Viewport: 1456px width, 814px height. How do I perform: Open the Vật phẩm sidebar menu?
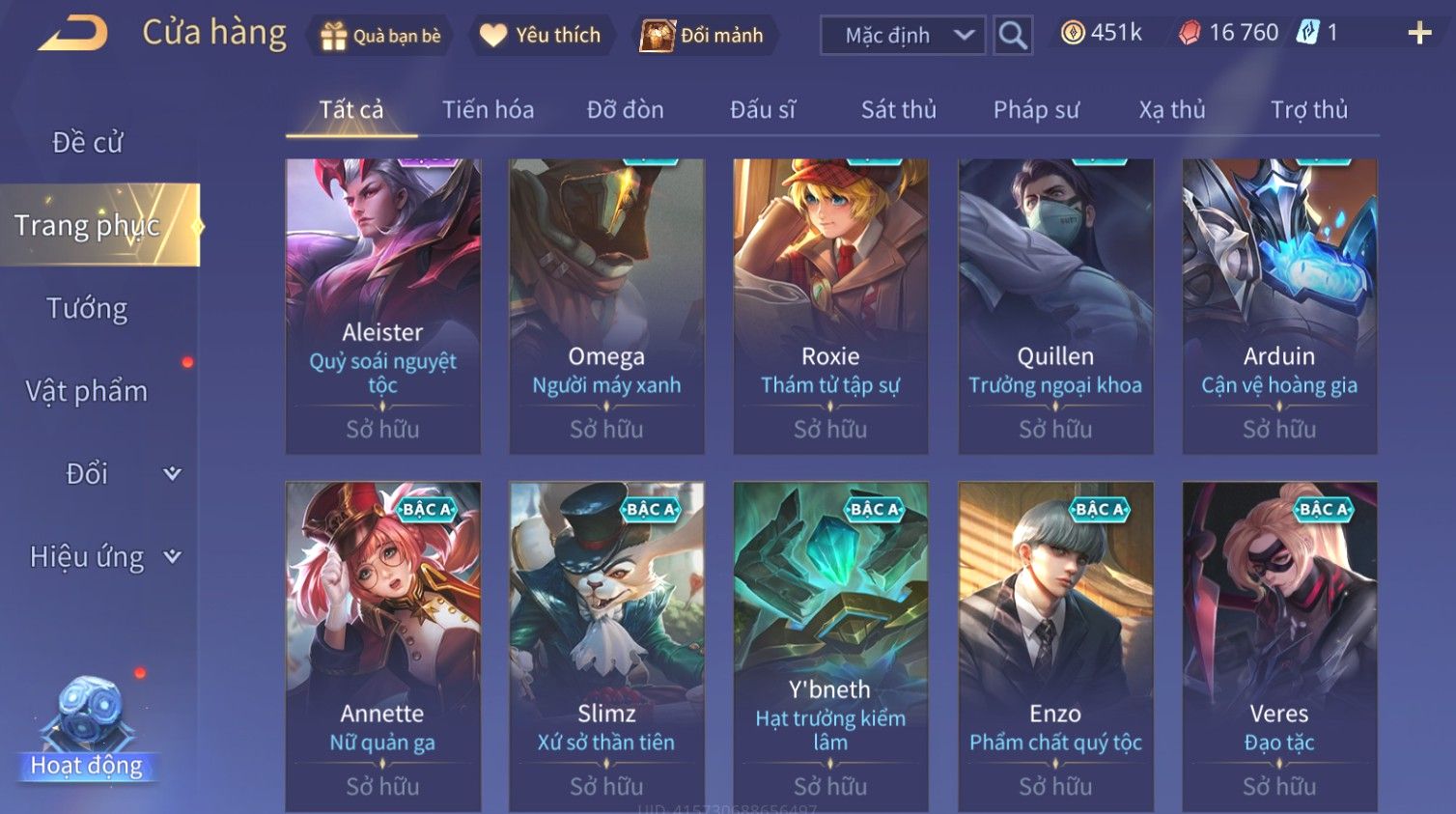(87, 391)
